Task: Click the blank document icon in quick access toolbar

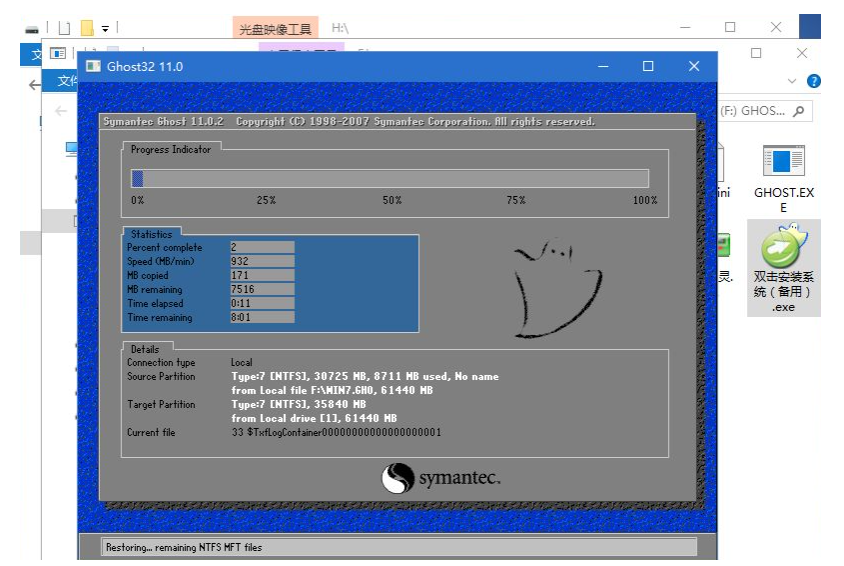Action: tap(64, 28)
